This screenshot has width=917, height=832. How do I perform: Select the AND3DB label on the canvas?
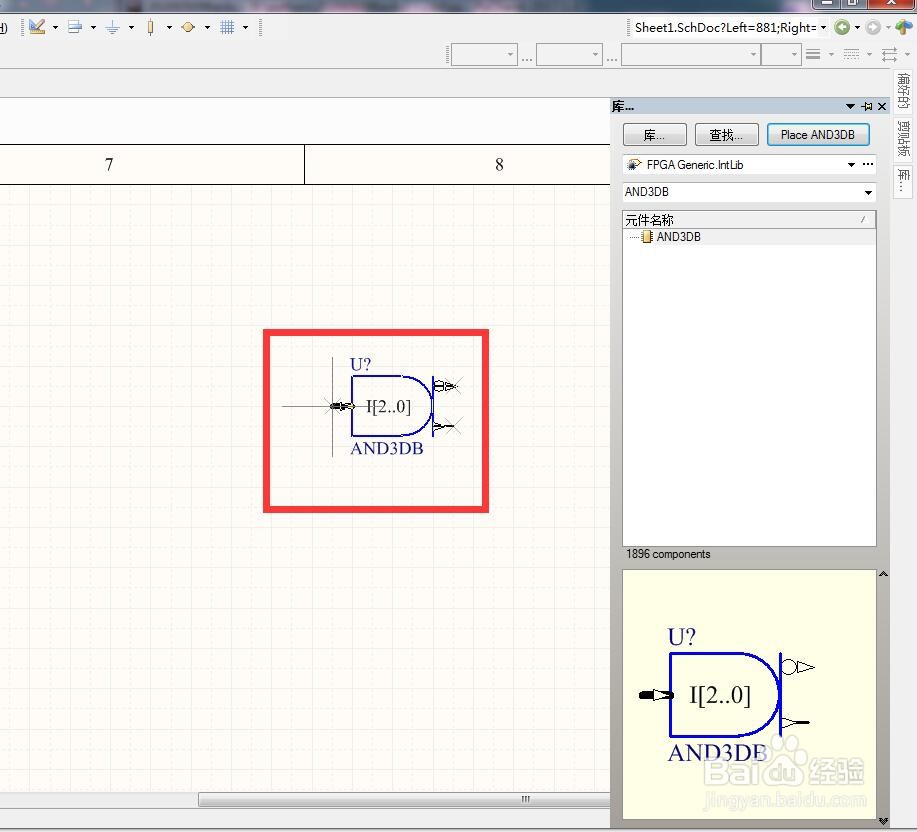(x=387, y=448)
